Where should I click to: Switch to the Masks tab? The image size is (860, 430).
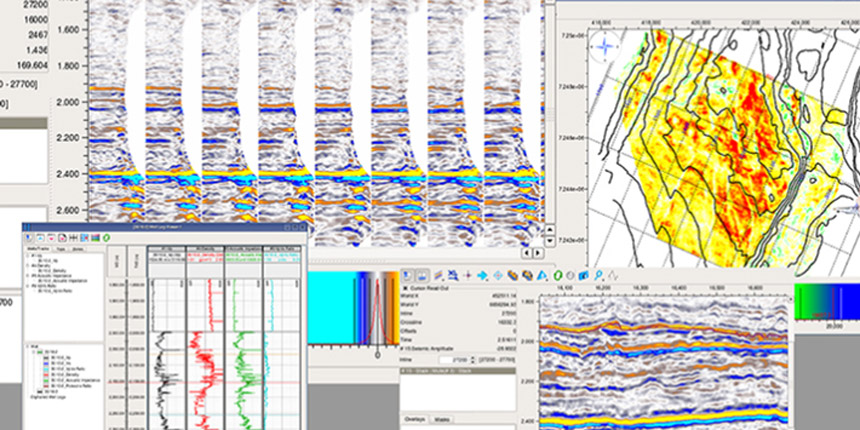[443, 417]
